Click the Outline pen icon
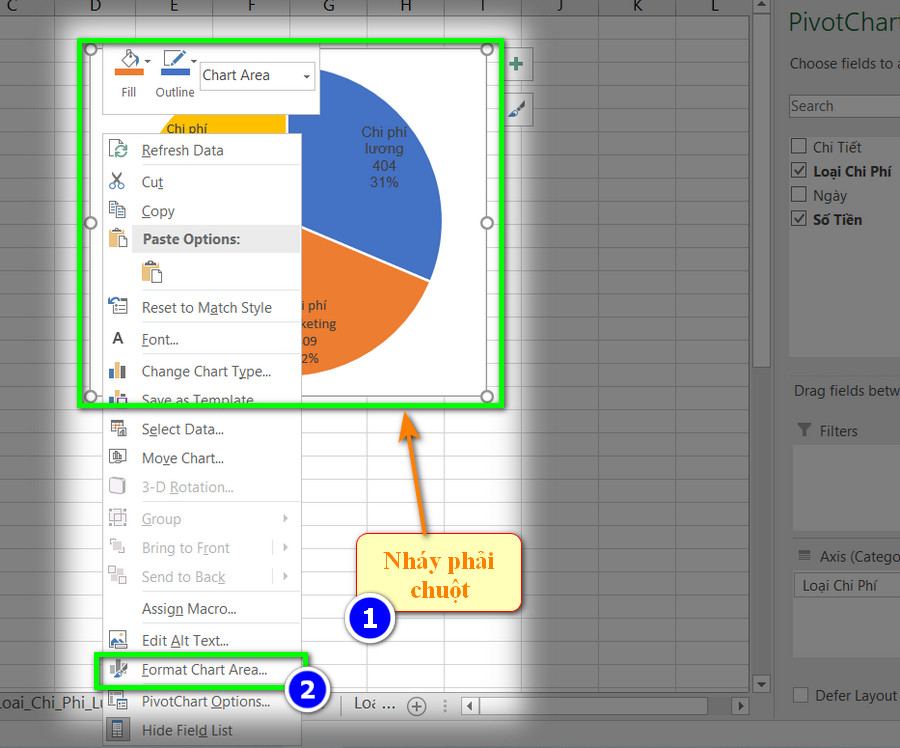The width and height of the screenshot is (900, 748). [x=174, y=62]
